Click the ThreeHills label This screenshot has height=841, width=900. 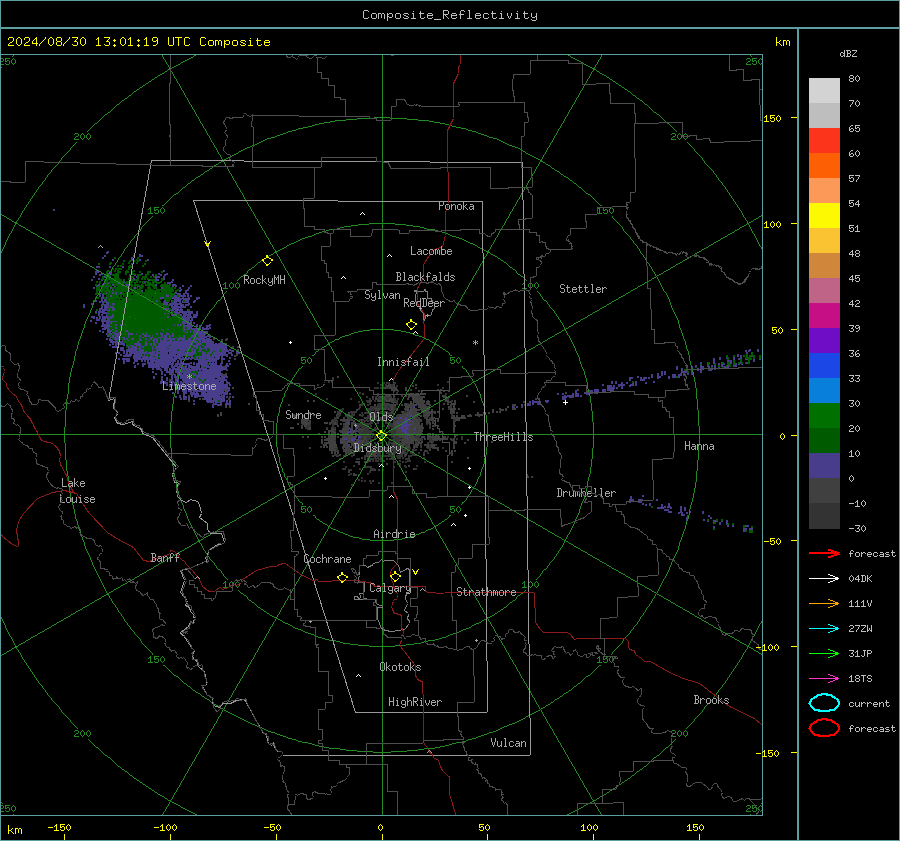503,437
